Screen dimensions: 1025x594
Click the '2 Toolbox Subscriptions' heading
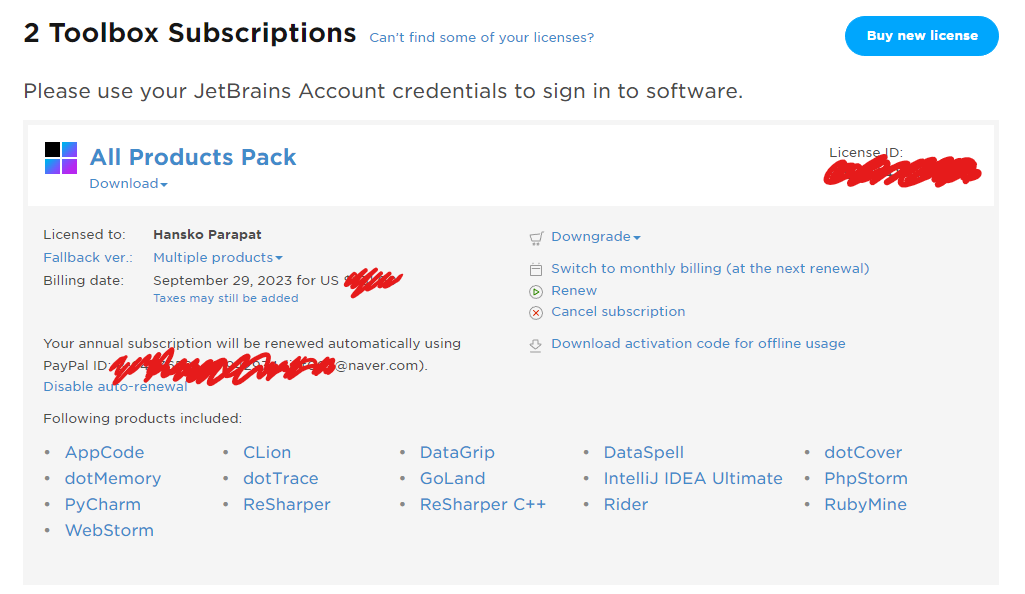coord(190,33)
